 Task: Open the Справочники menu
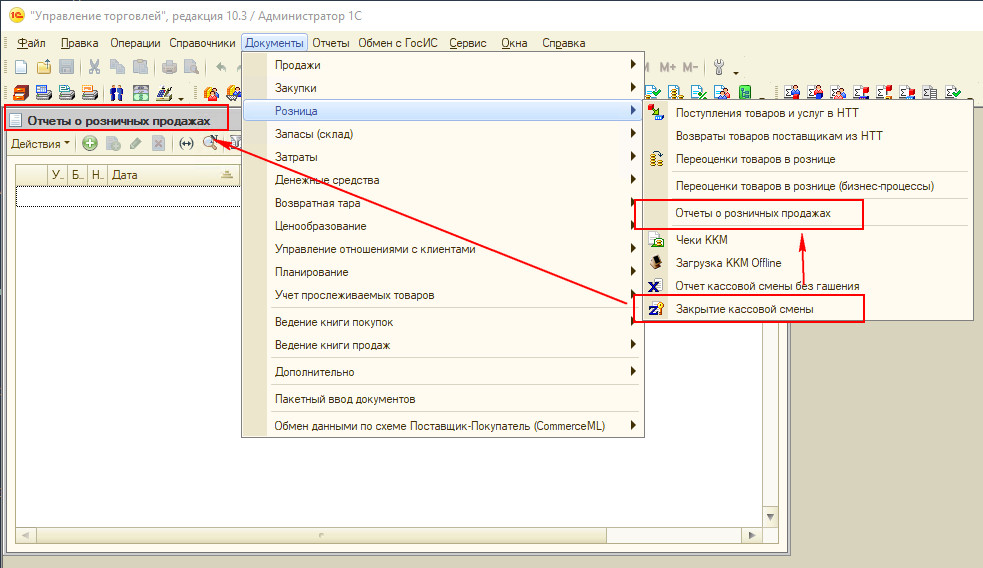(202, 43)
